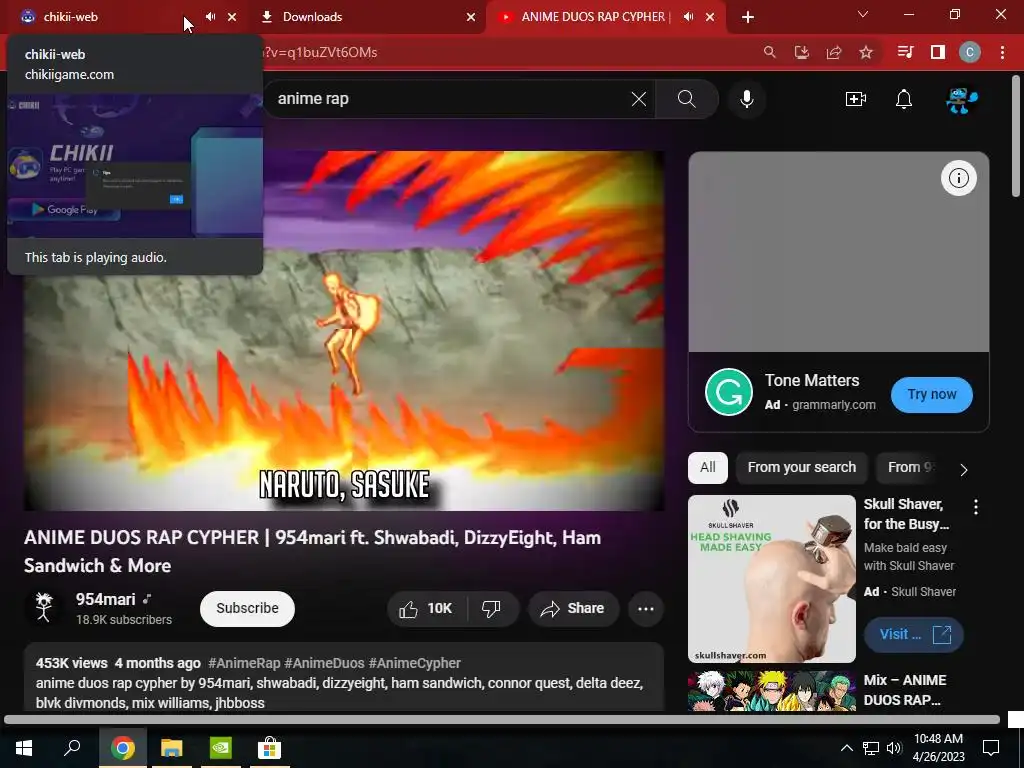Open the Chrome profile avatar
This screenshot has width=1024, height=768.
tap(970, 52)
